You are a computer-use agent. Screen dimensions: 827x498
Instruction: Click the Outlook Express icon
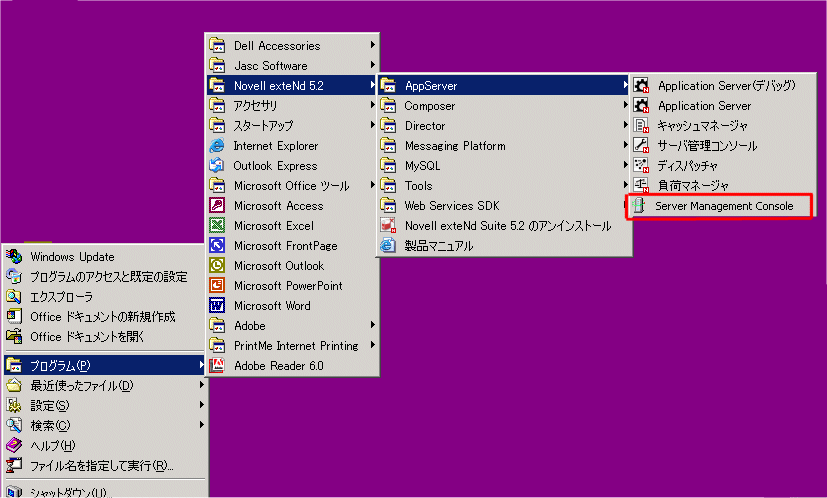[x=217, y=166]
